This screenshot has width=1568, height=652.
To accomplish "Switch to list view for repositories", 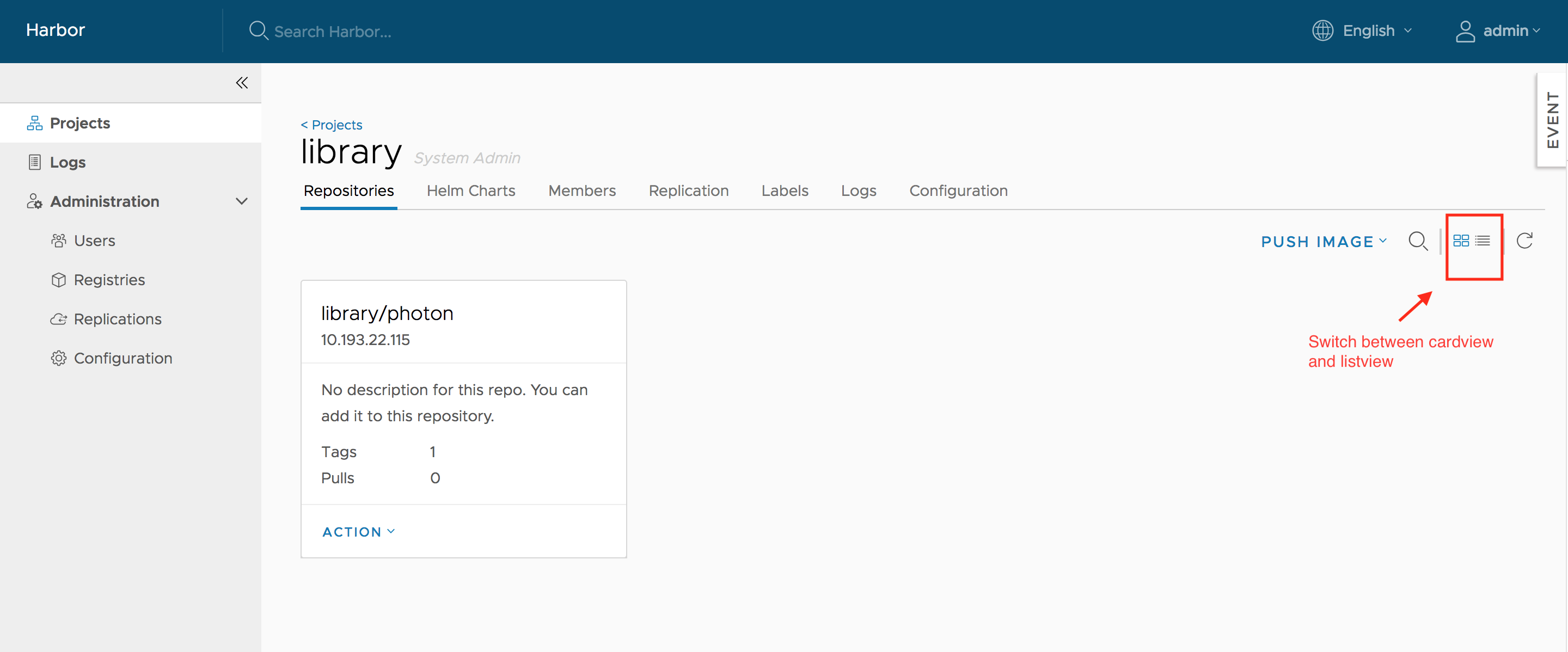I will point(1484,240).
